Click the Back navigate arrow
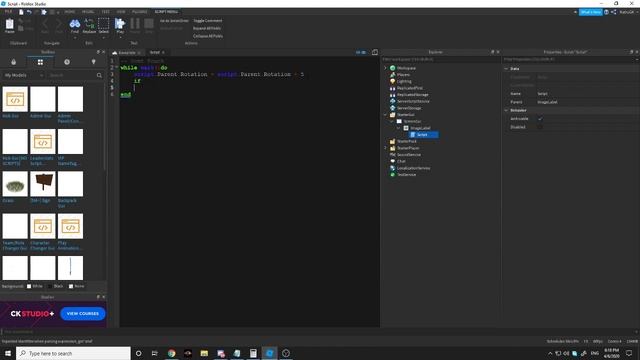Image resolution: width=640 pixels, height=360 pixels. tap(45, 24)
